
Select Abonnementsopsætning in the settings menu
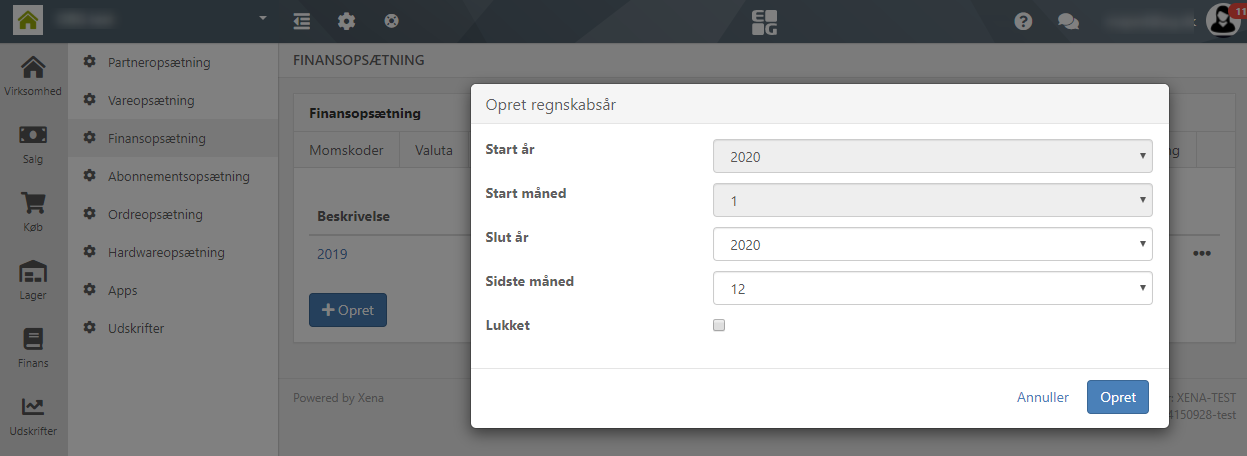point(178,177)
